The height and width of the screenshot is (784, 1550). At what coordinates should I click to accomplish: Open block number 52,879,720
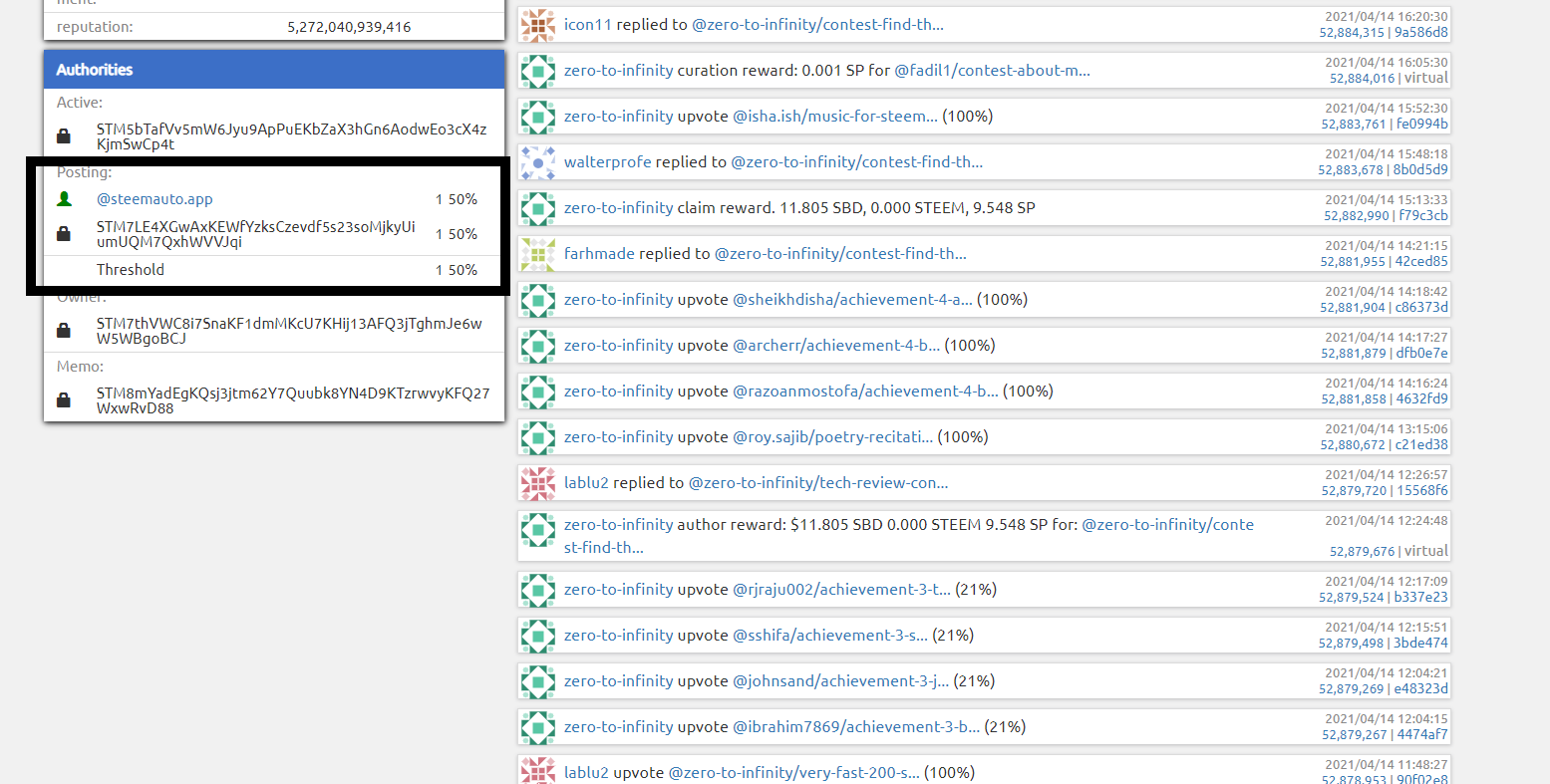pyautogui.click(x=1354, y=491)
